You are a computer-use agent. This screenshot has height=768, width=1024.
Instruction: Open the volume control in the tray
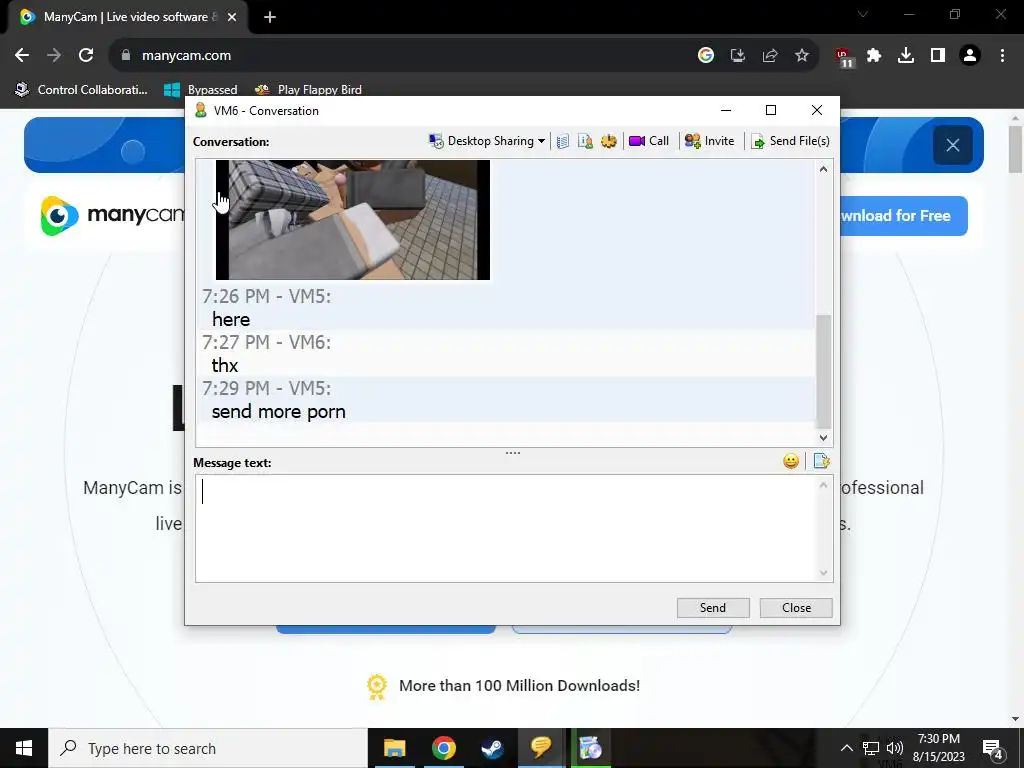pyautogui.click(x=895, y=748)
